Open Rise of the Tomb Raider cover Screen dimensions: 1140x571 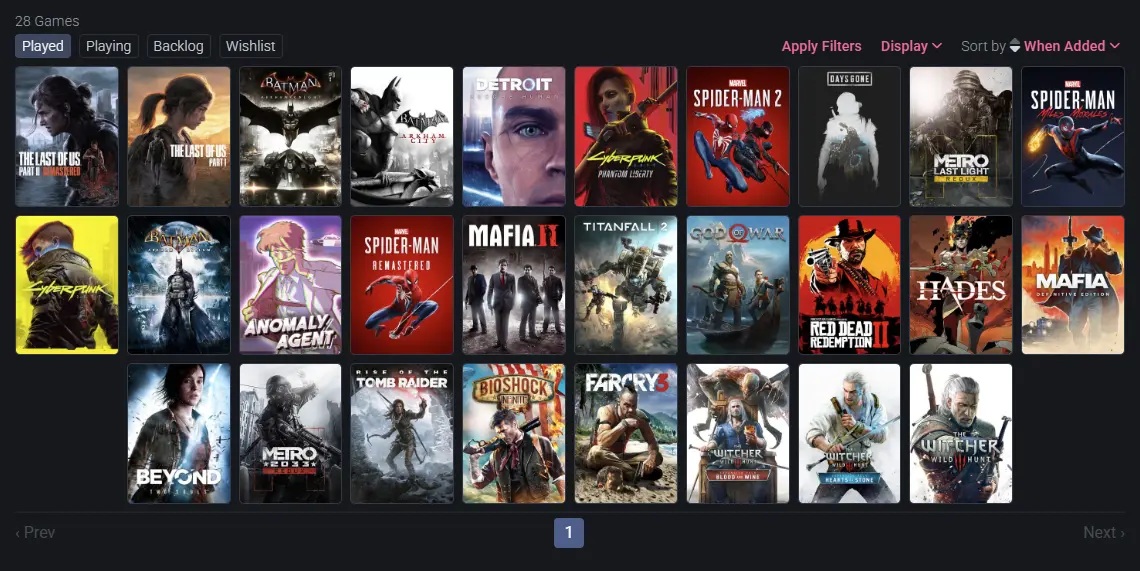[x=402, y=434]
